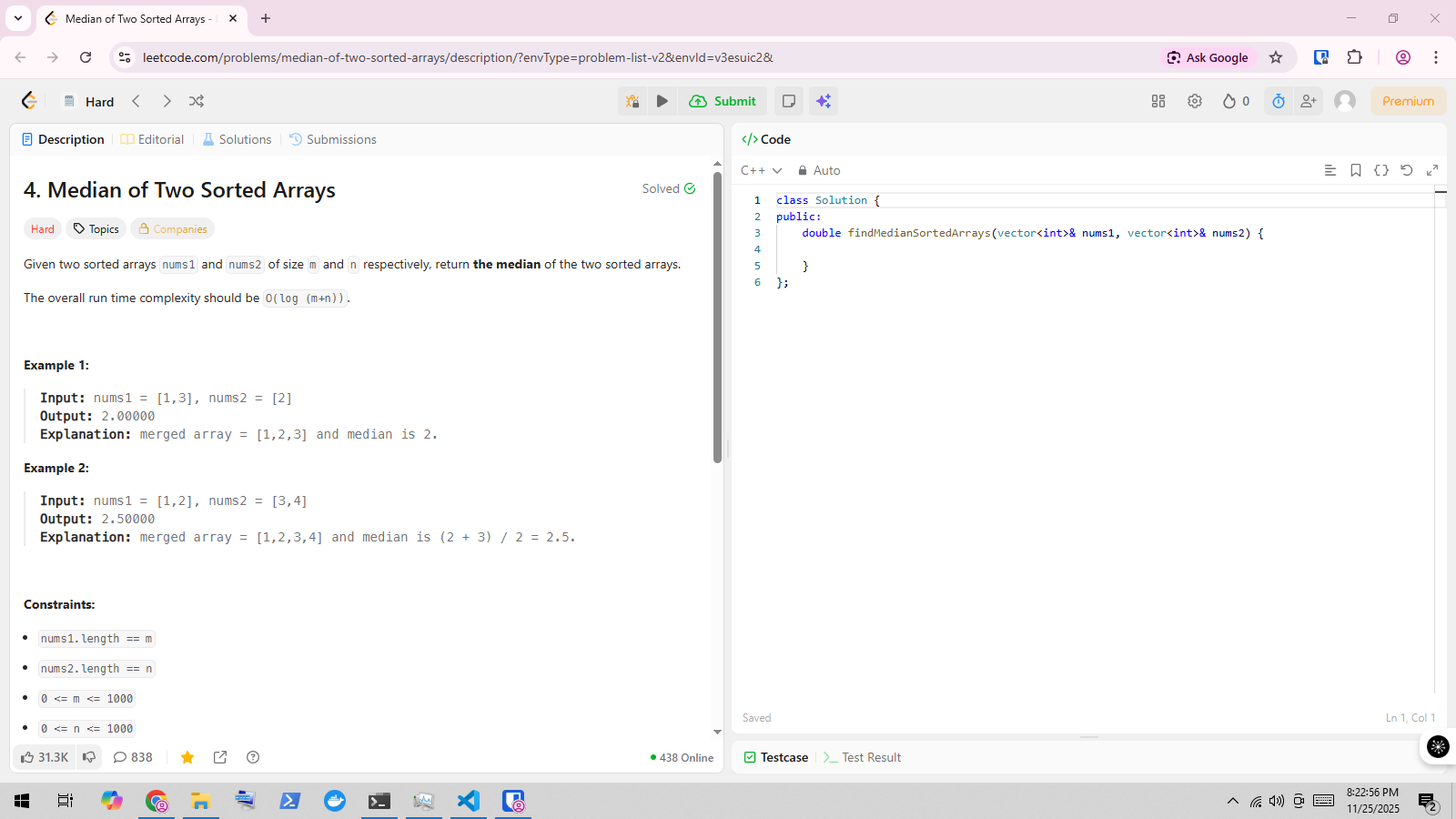Click the debug icon beside Run
This screenshot has width=1456, height=819.
[x=632, y=101]
